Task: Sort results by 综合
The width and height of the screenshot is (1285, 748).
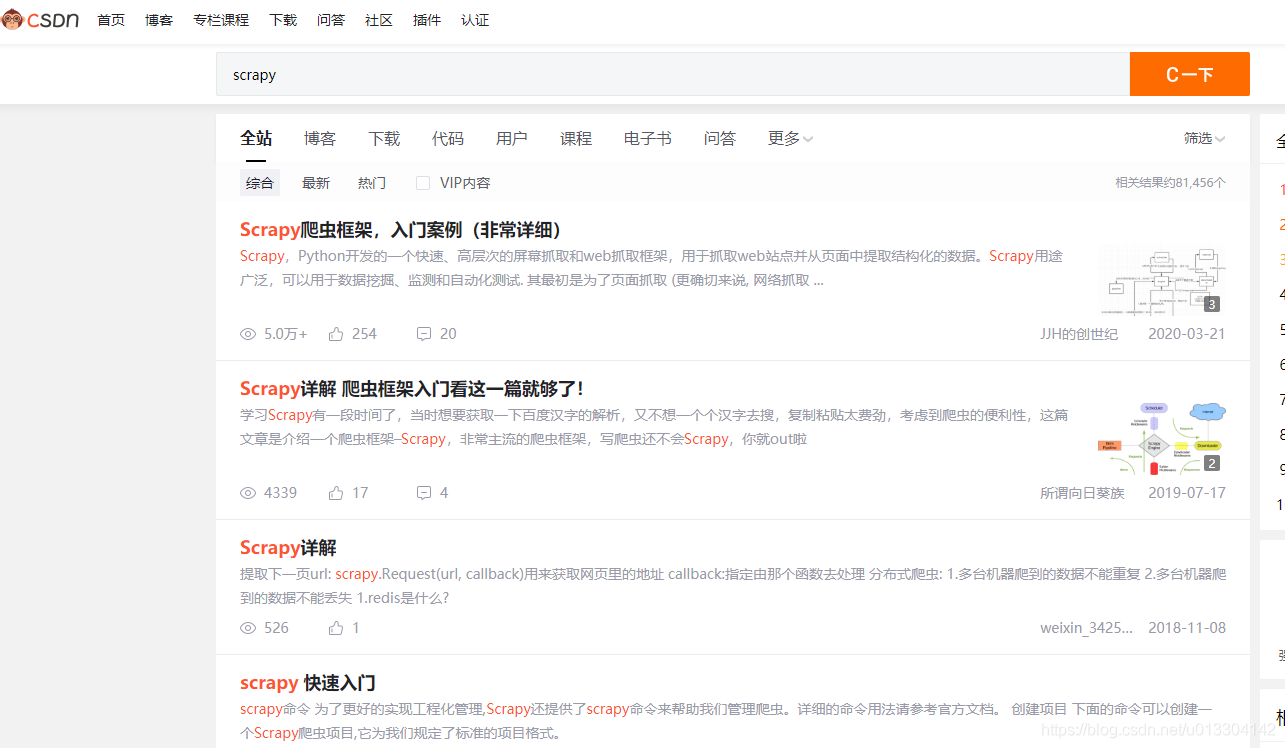Action: [x=260, y=183]
